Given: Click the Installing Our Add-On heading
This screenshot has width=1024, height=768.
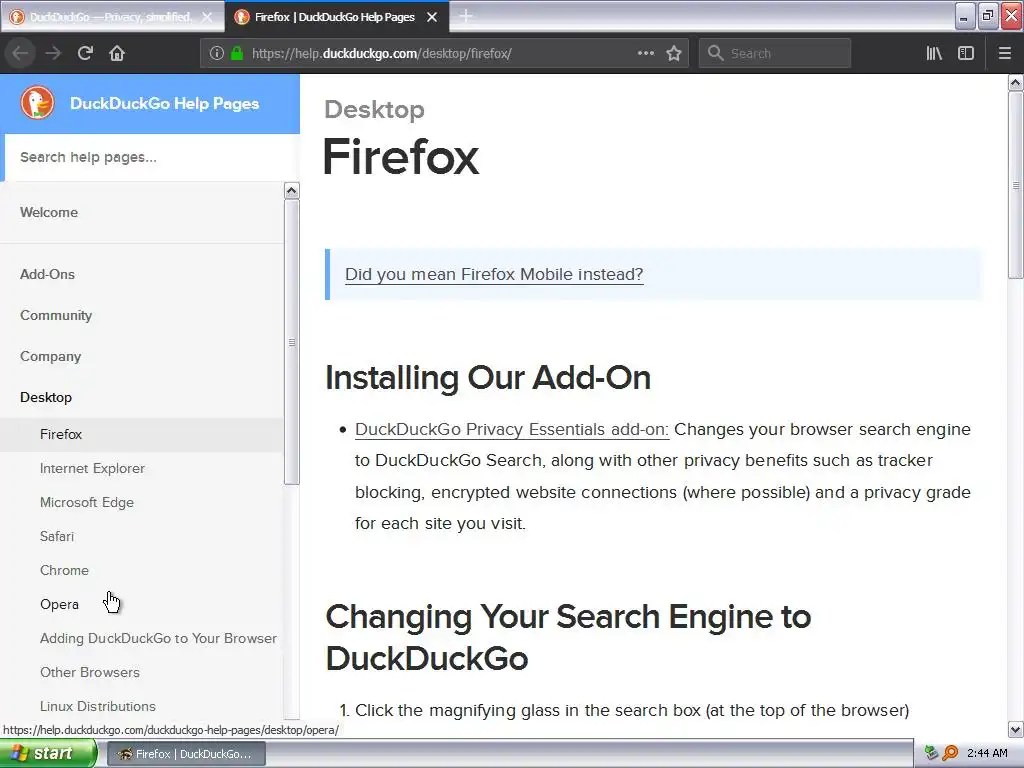Looking at the screenshot, I should tap(488, 377).
